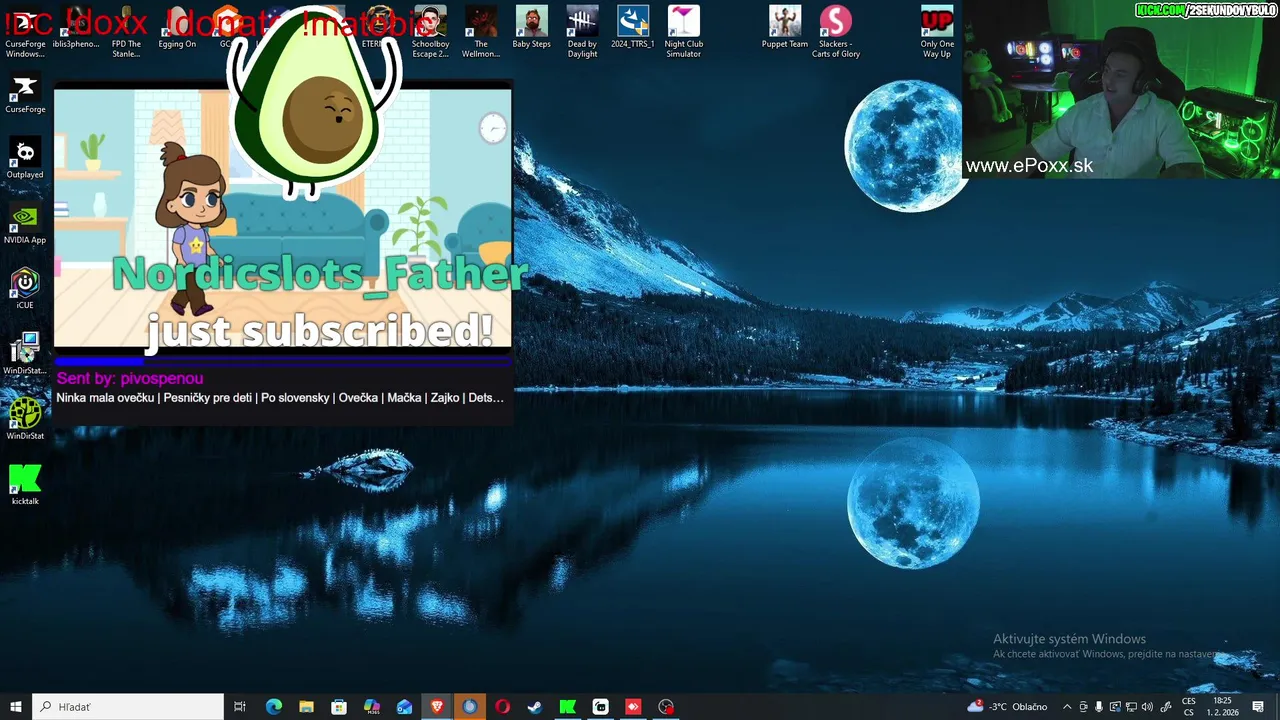
Task: Expand hidden system tray icons chevron
Action: pos(1067,707)
